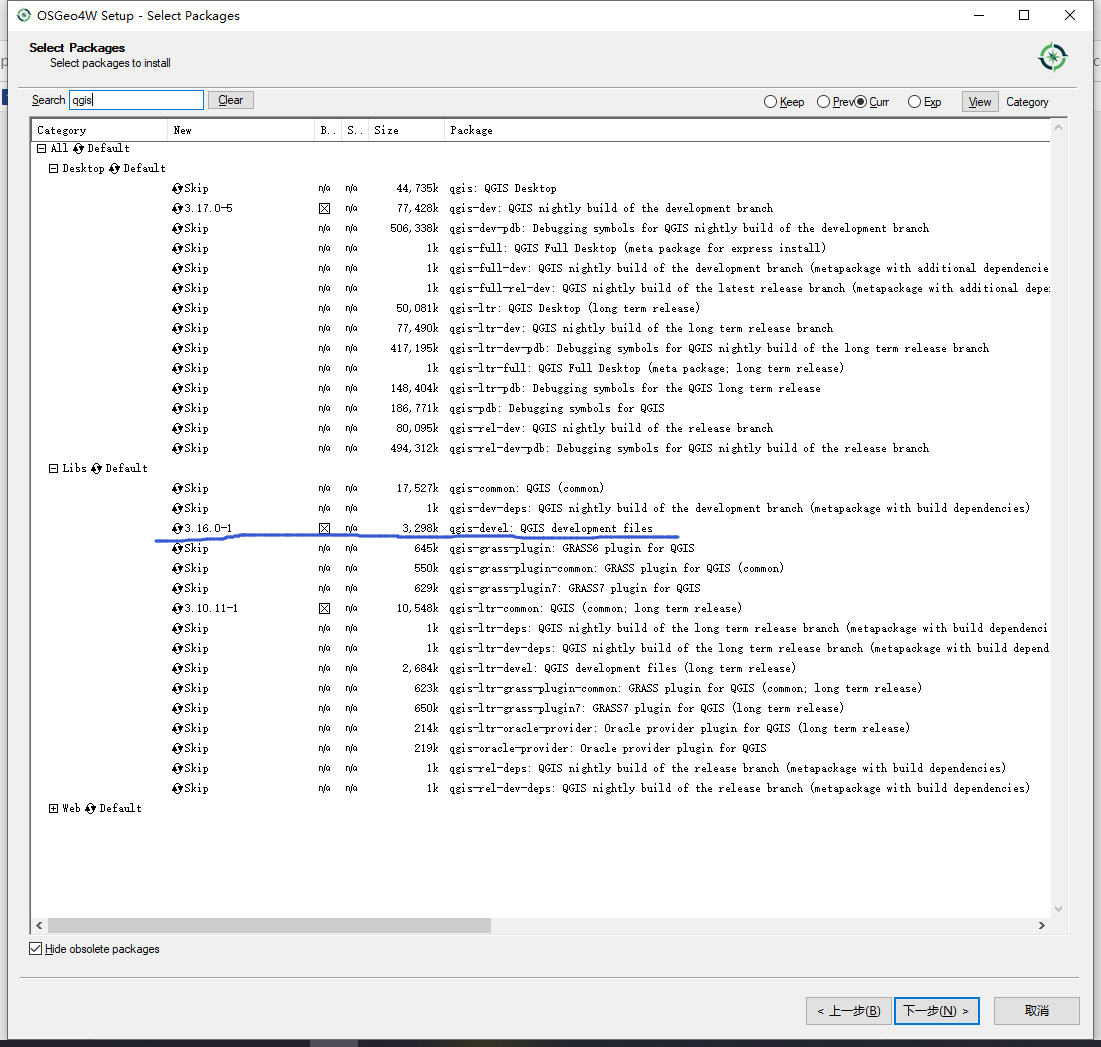Switch to Category view mode

[1027, 101]
